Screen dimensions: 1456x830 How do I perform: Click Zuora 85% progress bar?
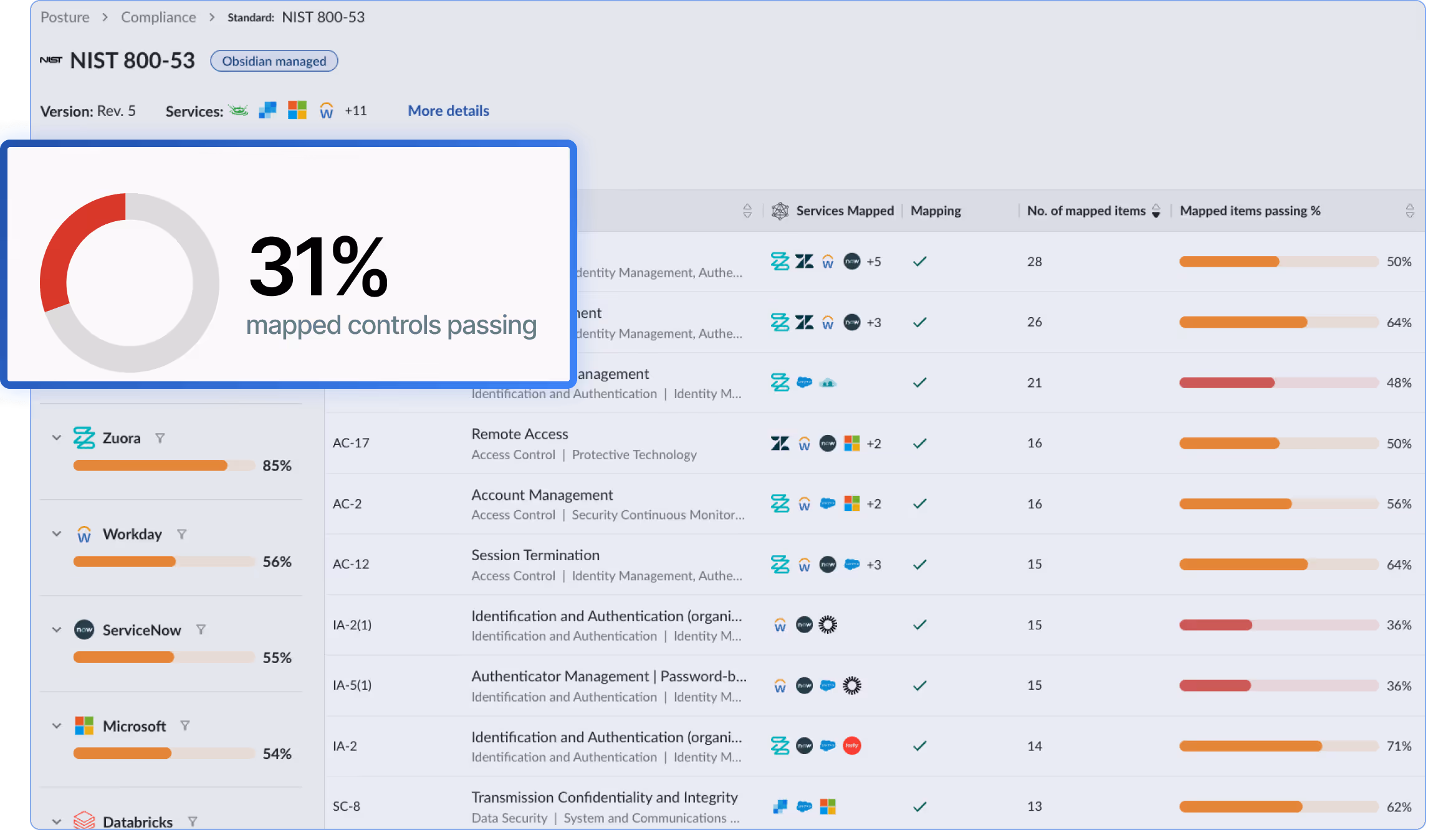(164, 465)
